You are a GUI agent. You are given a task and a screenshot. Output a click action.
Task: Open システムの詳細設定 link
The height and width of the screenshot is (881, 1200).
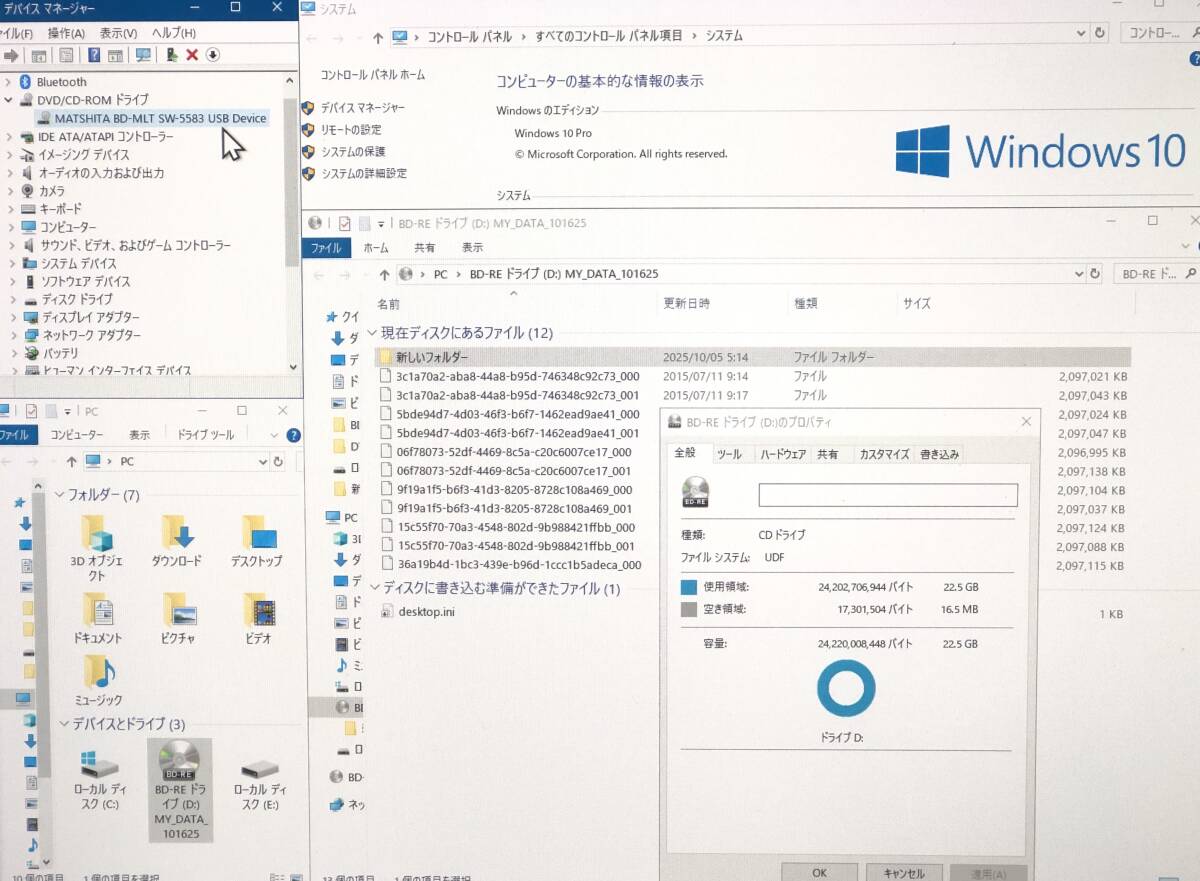(363, 174)
